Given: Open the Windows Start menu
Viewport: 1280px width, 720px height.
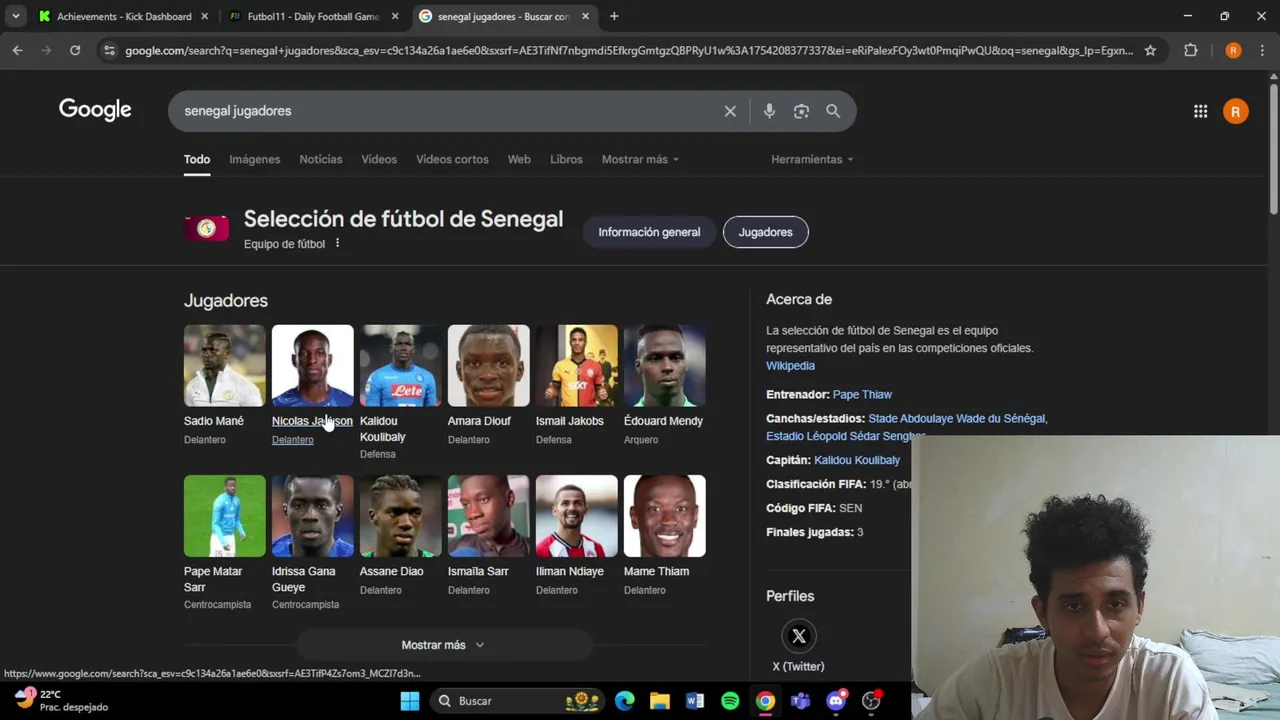Looking at the screenshot, I should pos(410,701).
